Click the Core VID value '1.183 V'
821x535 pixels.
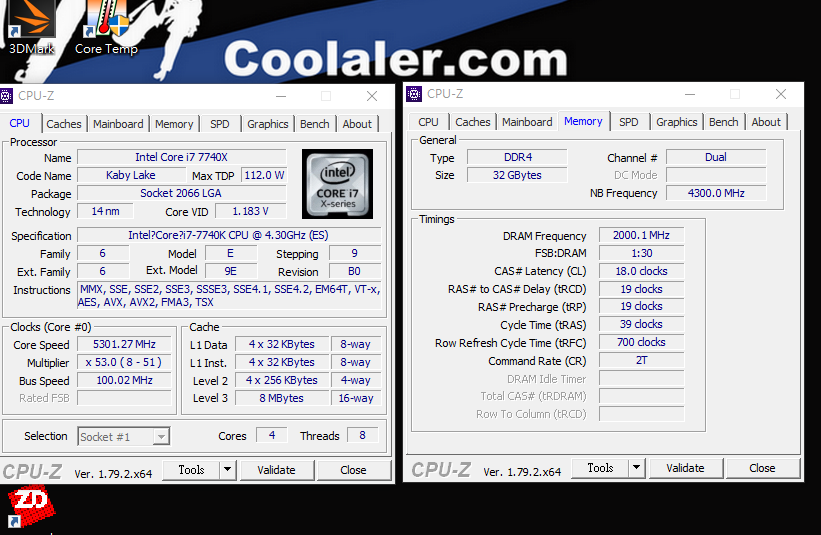[x=251, y=211]
